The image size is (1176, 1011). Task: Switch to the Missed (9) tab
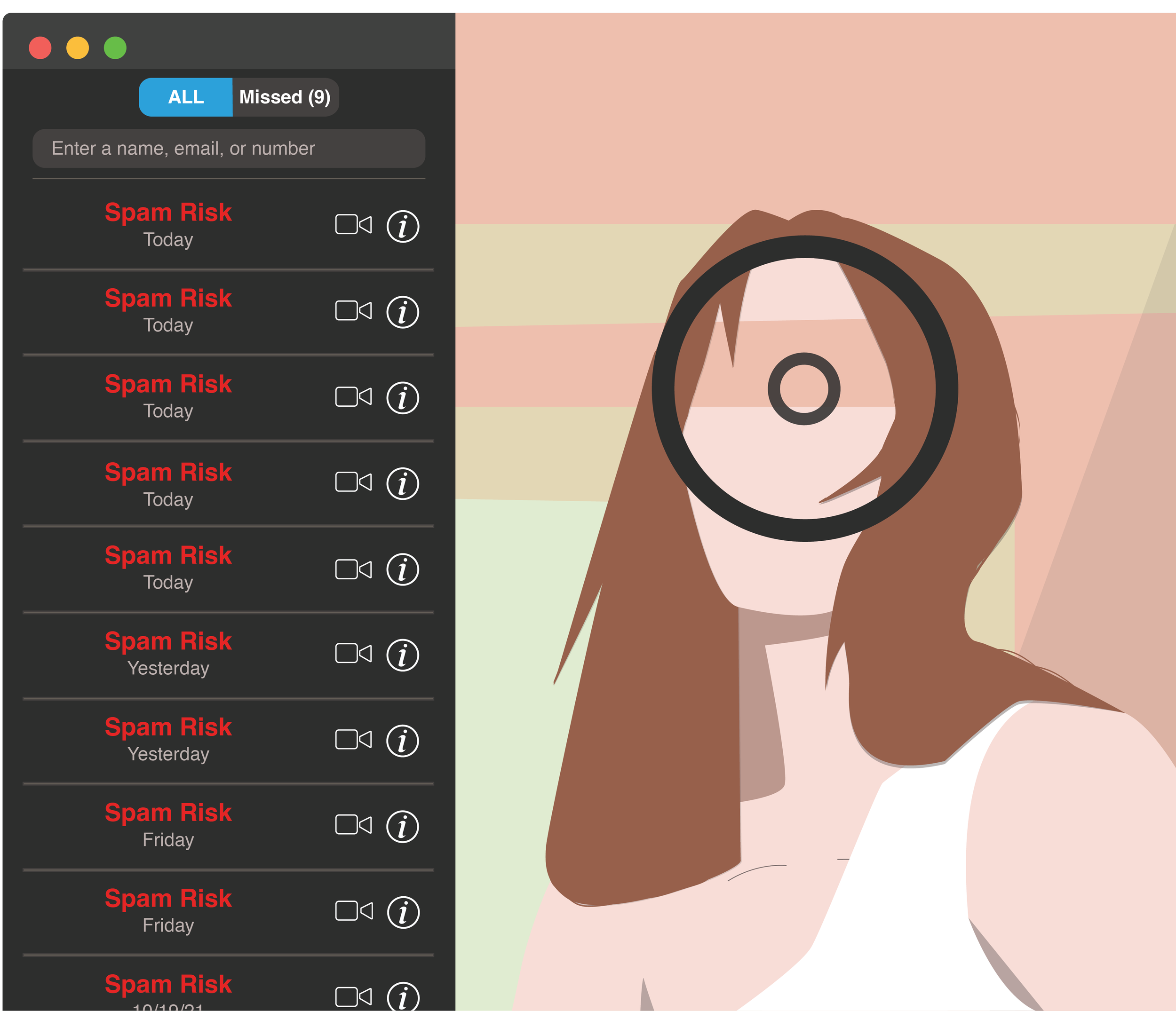pos(285,97)
